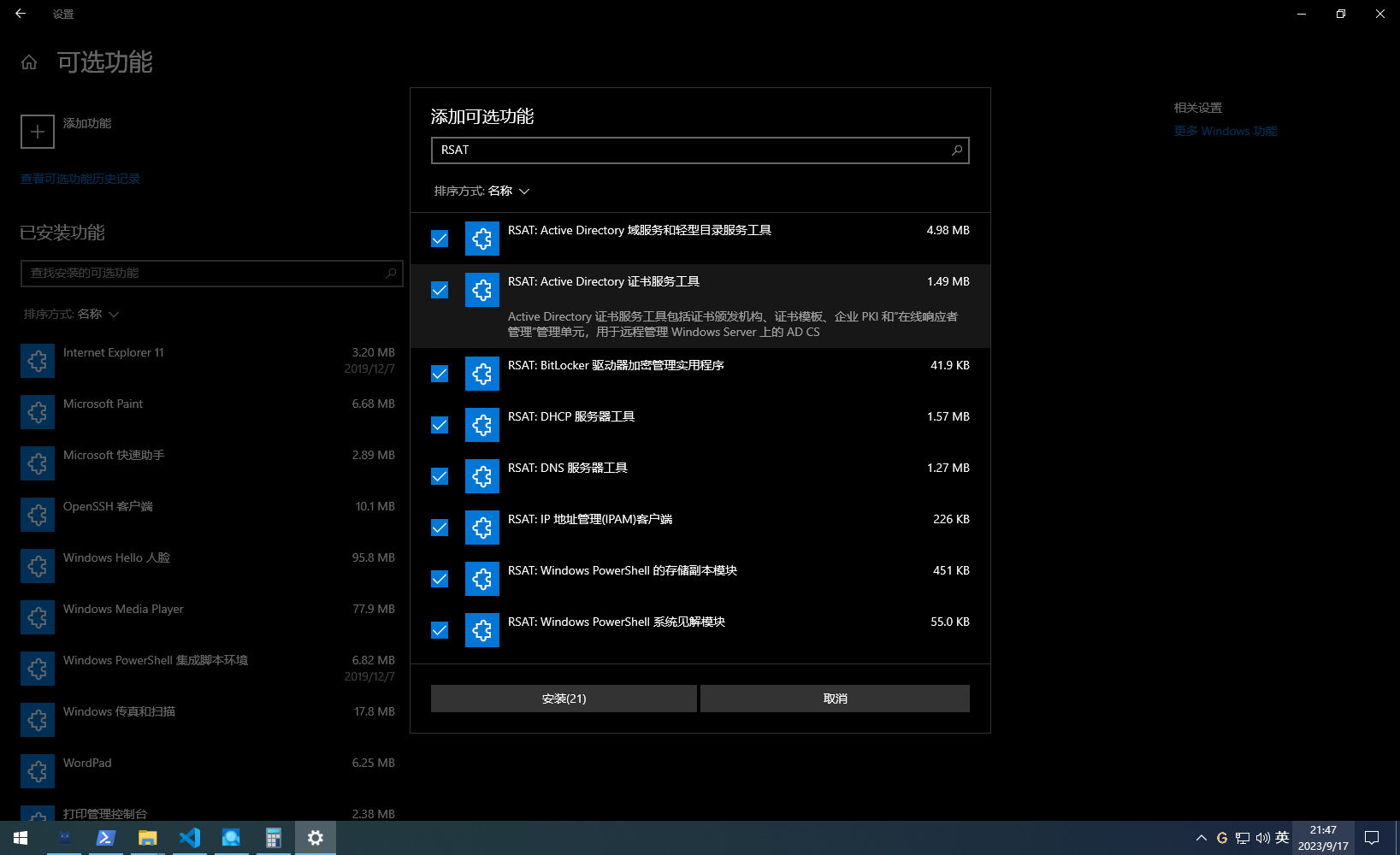
Task: Click the 系统见解模块 feature icon
Action: click(x=482, y=630)
